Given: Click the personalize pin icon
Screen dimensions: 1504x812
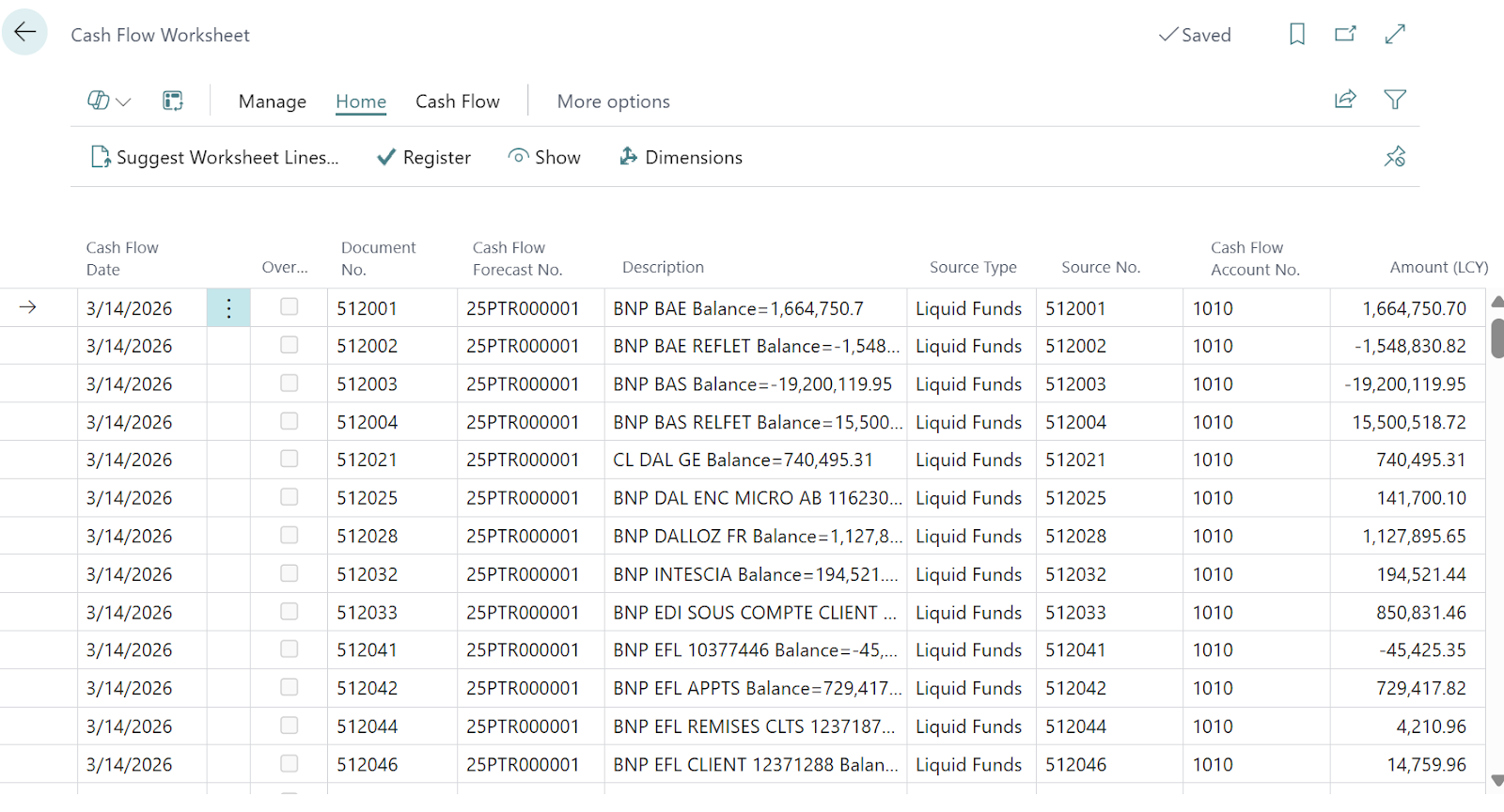Looking at the screenshot, I should click(1394, 157).
